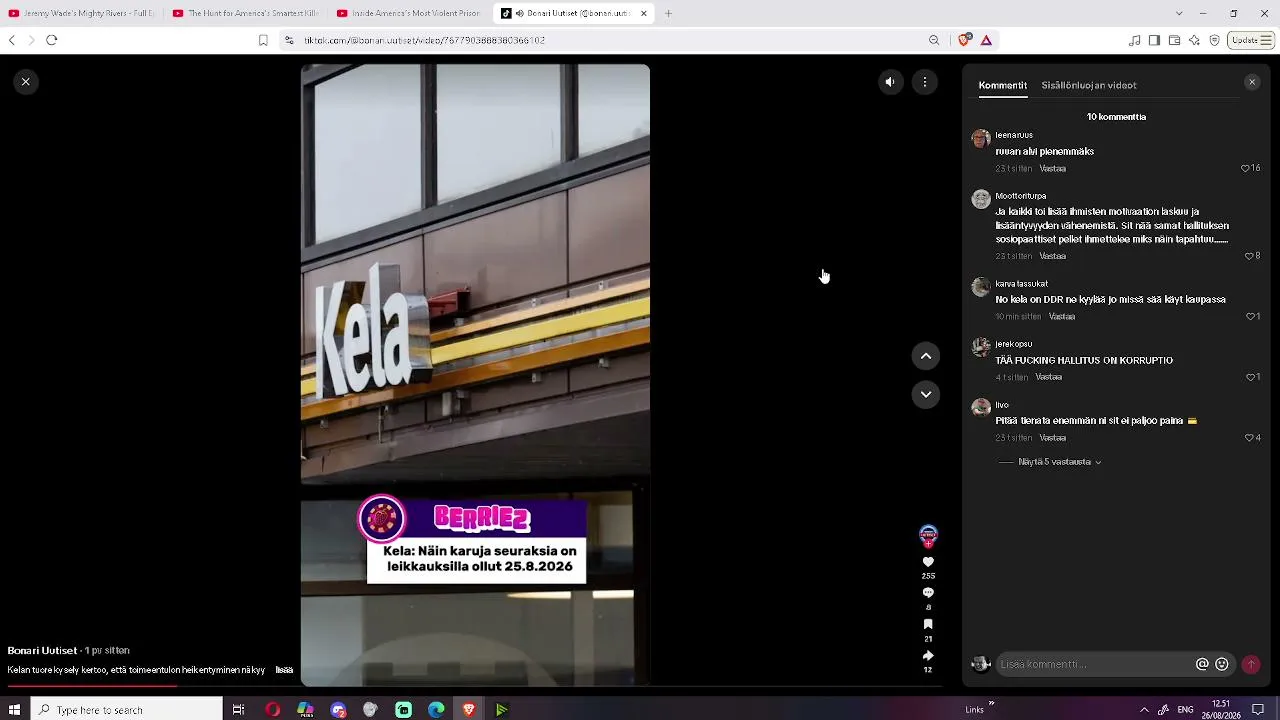Switch to The Hunt for America's Smartest Killer tab
1280x720 pixels.
click(246, 14)
